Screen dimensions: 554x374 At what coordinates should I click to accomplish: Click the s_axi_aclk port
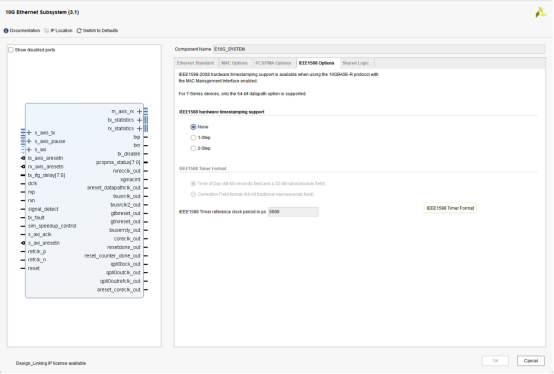click(40, 235)
